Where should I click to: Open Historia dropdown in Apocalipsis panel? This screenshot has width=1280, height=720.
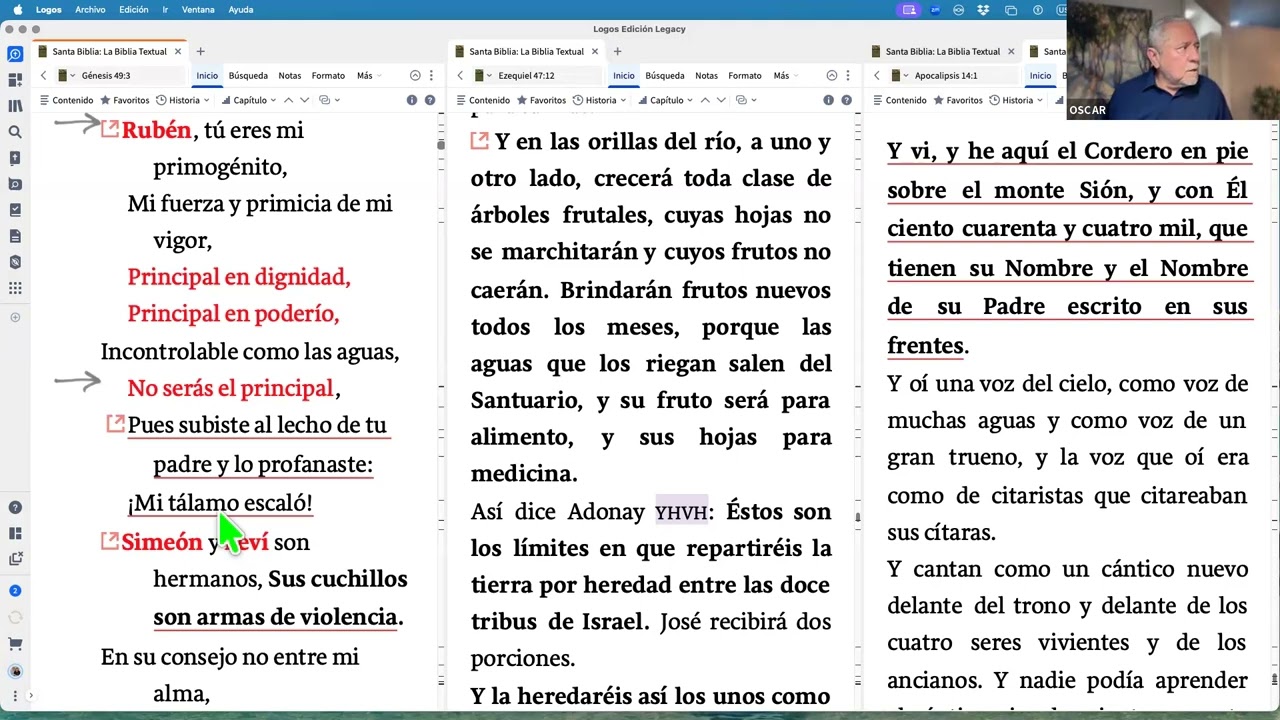pyautogui.click(x=1016, y=100)
